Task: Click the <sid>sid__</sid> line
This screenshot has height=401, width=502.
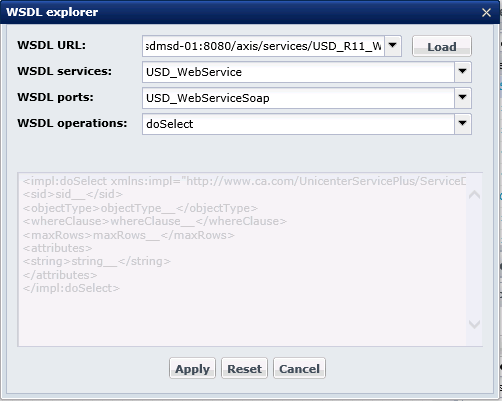Action: [73, 194]
